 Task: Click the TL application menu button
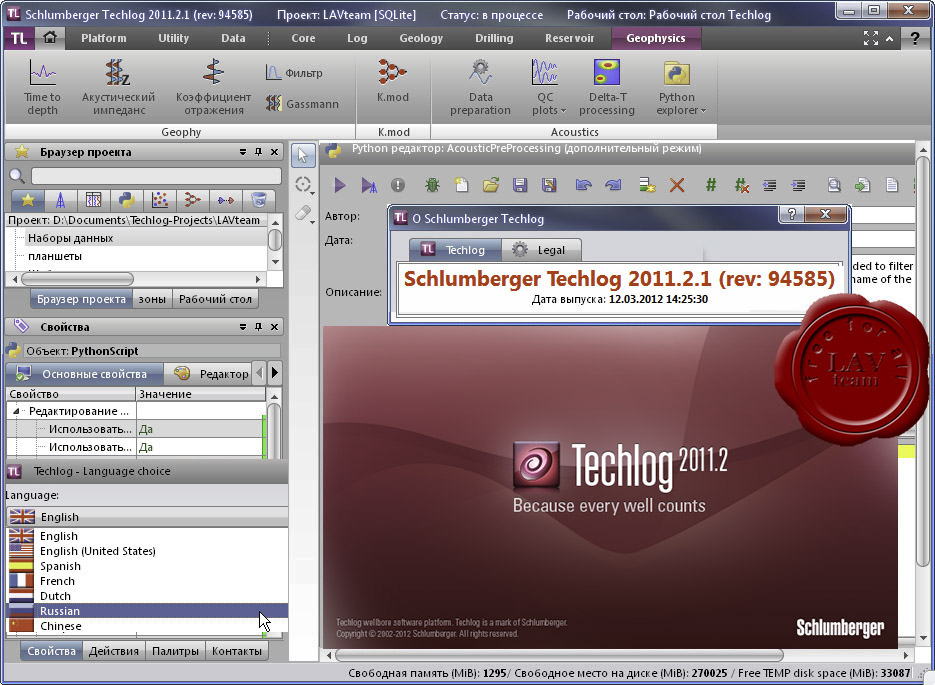coord(18,39)
